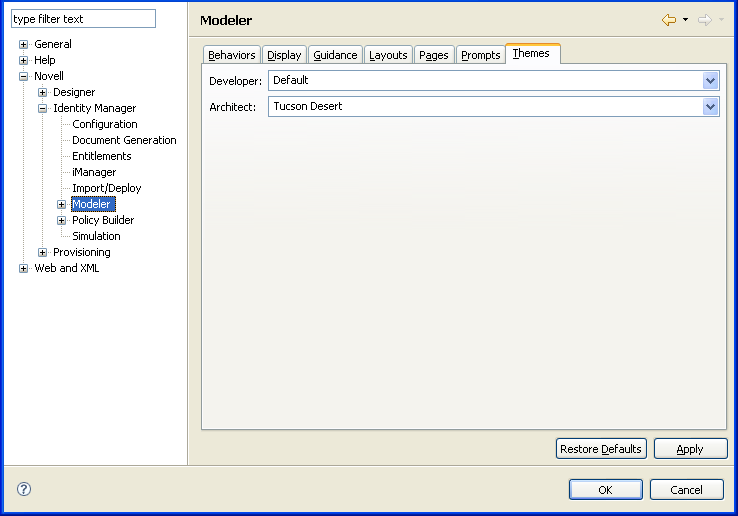Select Help in the preferences tree

45,60
